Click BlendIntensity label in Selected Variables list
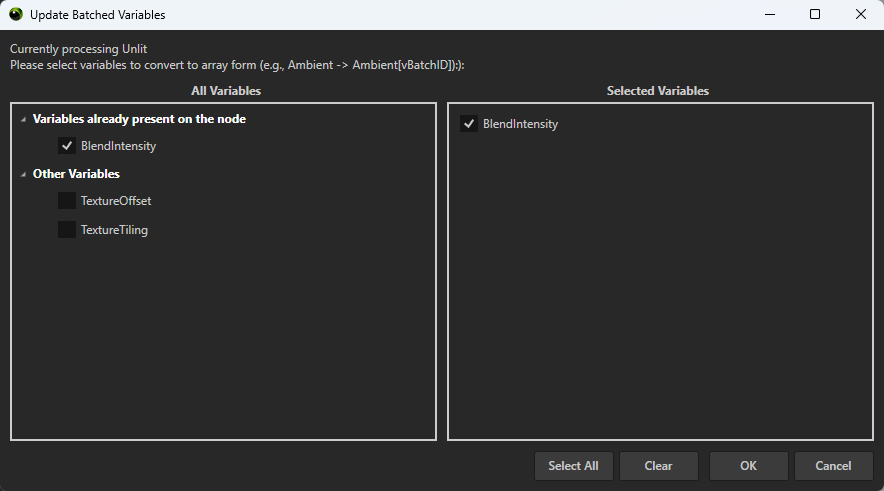 pyautogui.click(x=520, y=124)
